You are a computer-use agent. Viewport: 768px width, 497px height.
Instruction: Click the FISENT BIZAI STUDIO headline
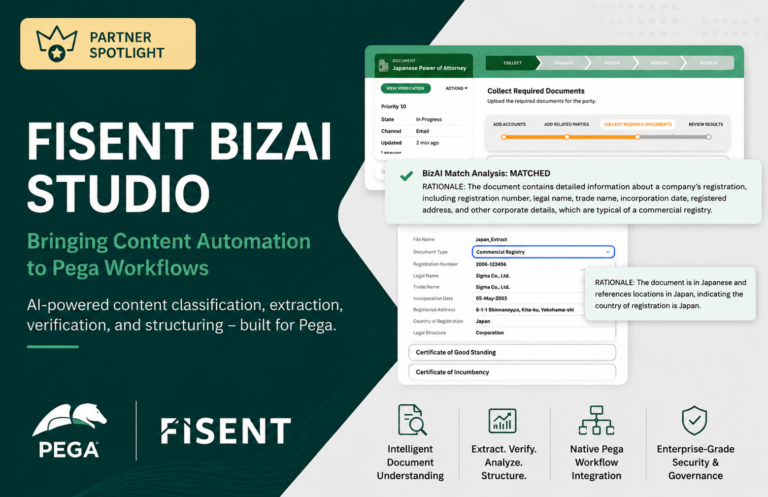179,166
